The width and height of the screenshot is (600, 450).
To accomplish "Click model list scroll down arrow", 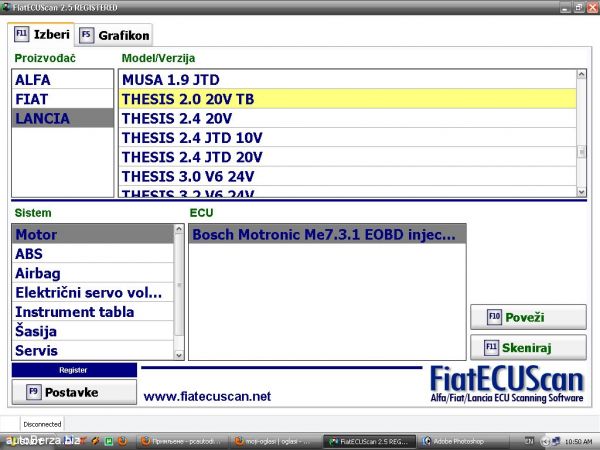I will pyautogui.click(x=581, y=192).
